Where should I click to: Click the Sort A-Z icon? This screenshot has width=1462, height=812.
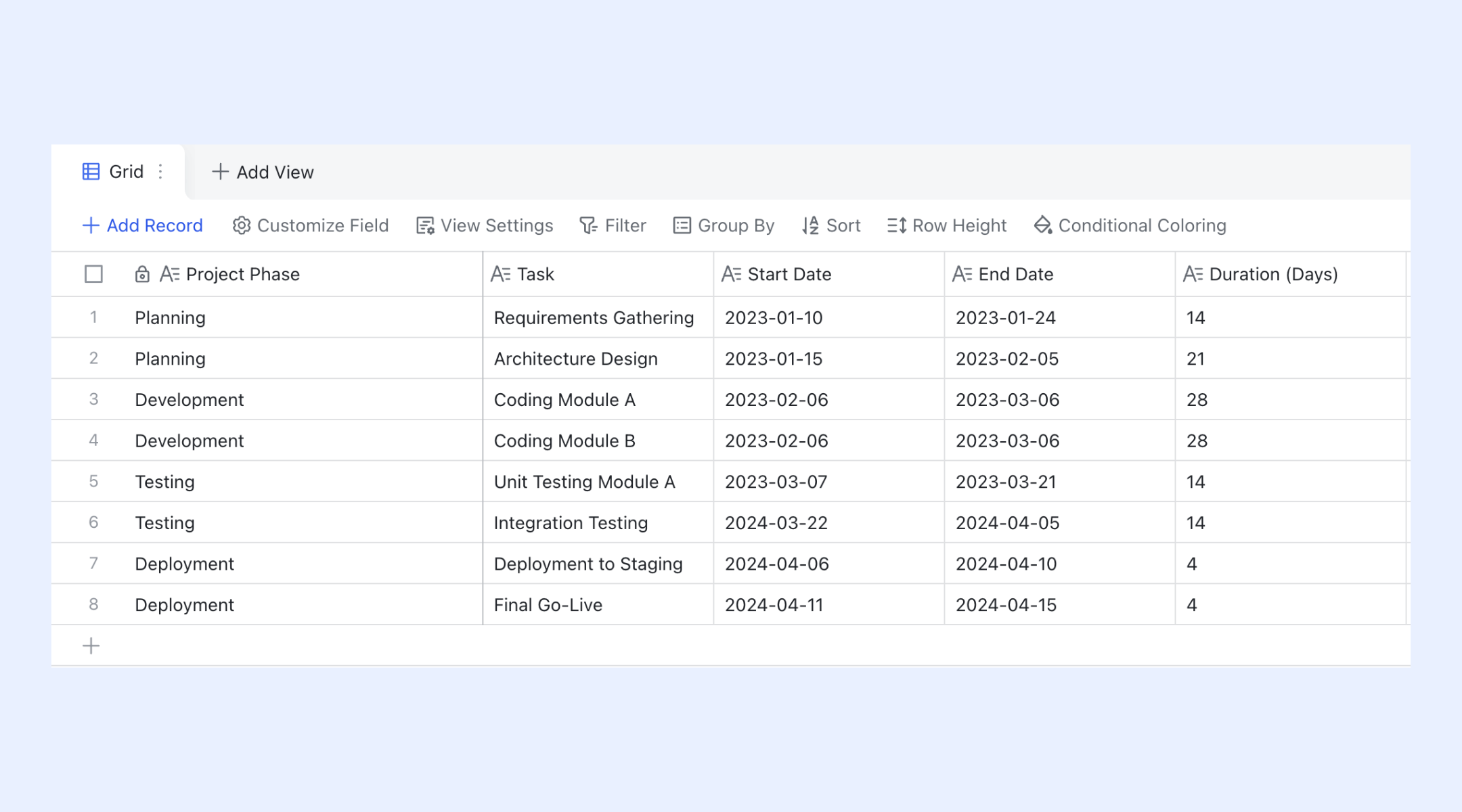coord(810,225)
